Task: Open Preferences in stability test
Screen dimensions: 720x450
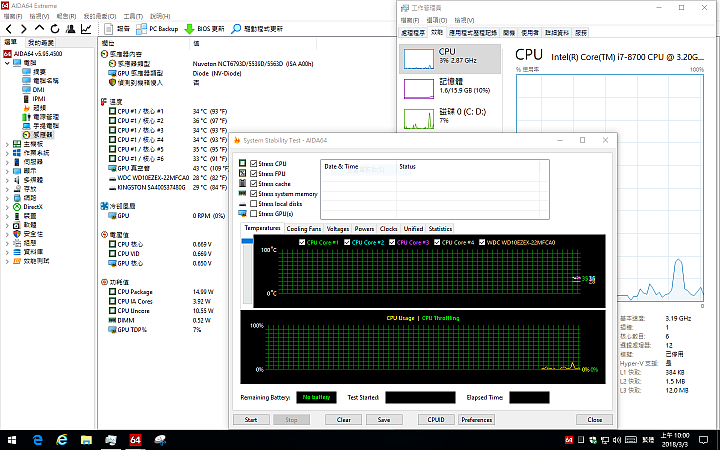Action: (x=477, y=420)
